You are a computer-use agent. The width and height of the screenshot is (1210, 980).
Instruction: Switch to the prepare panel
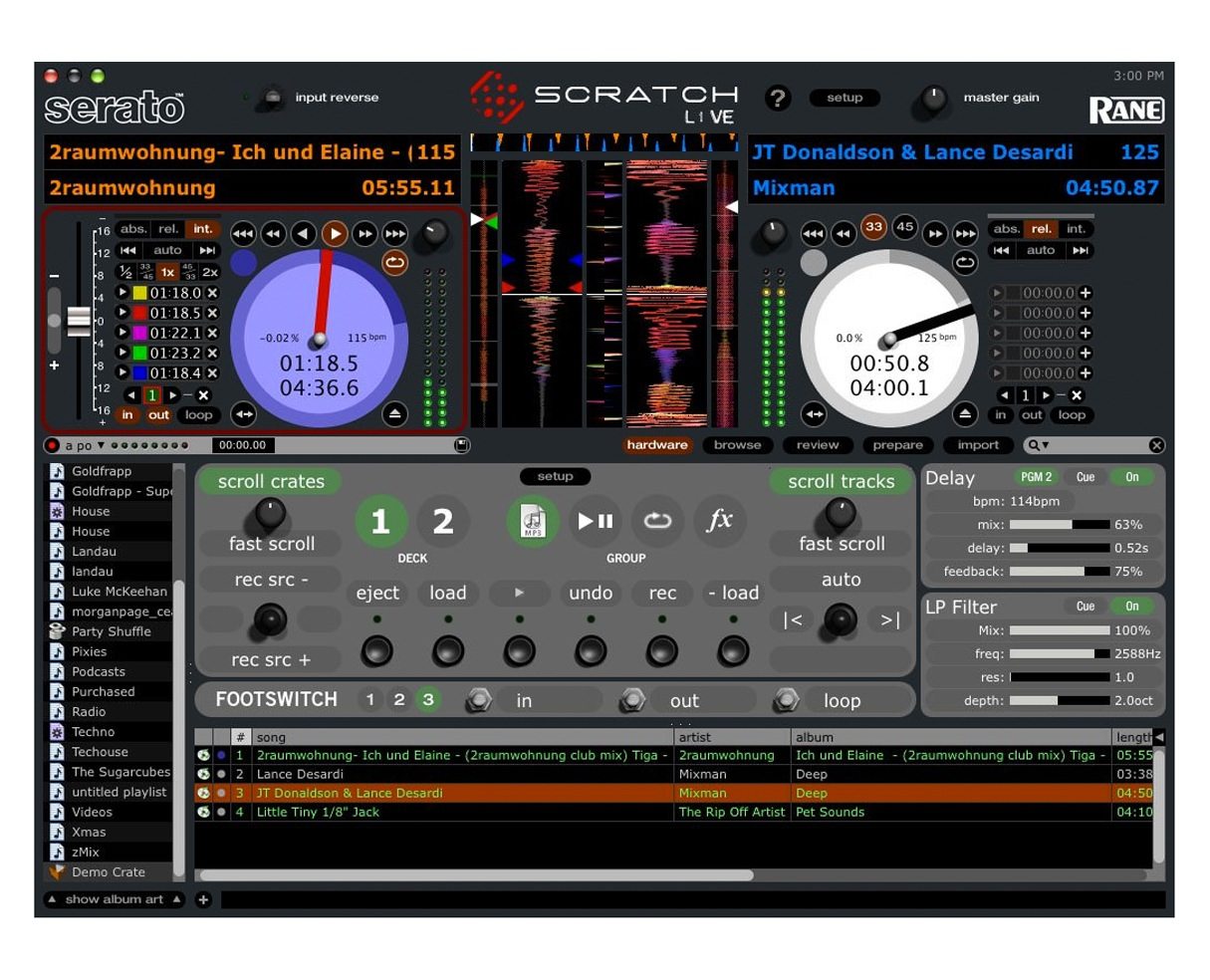[897, 445]
